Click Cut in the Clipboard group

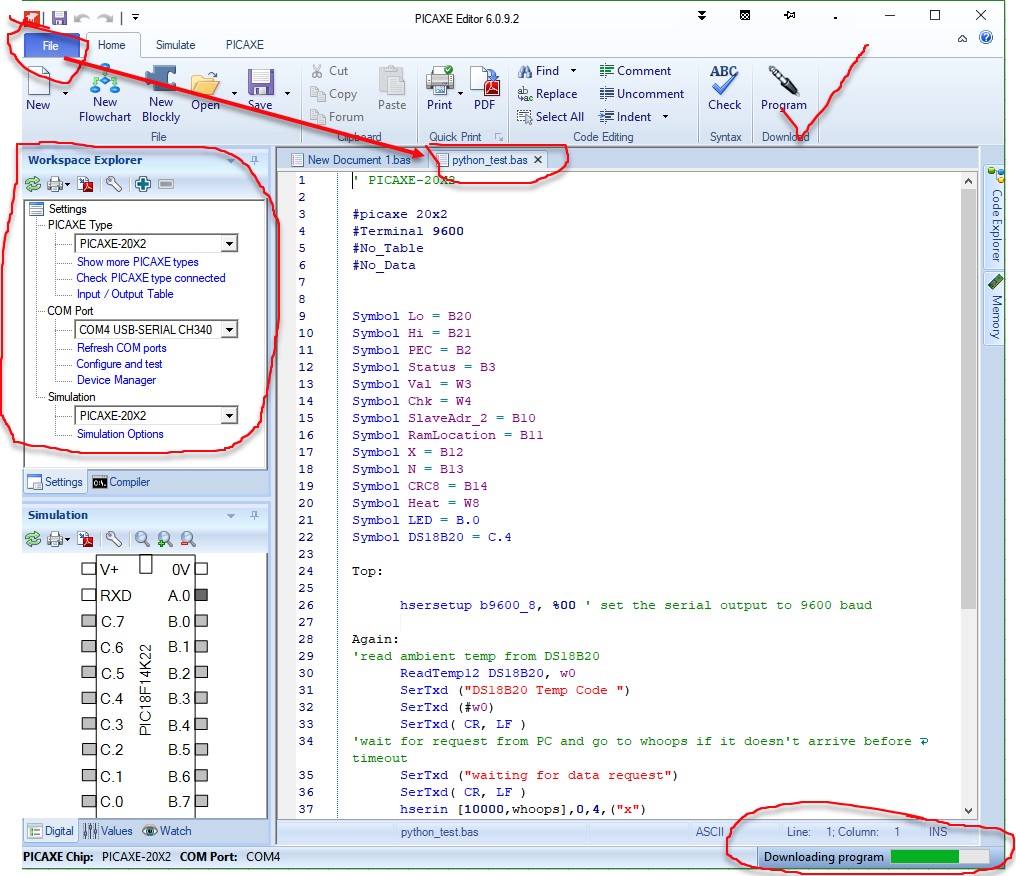[330, 71]
